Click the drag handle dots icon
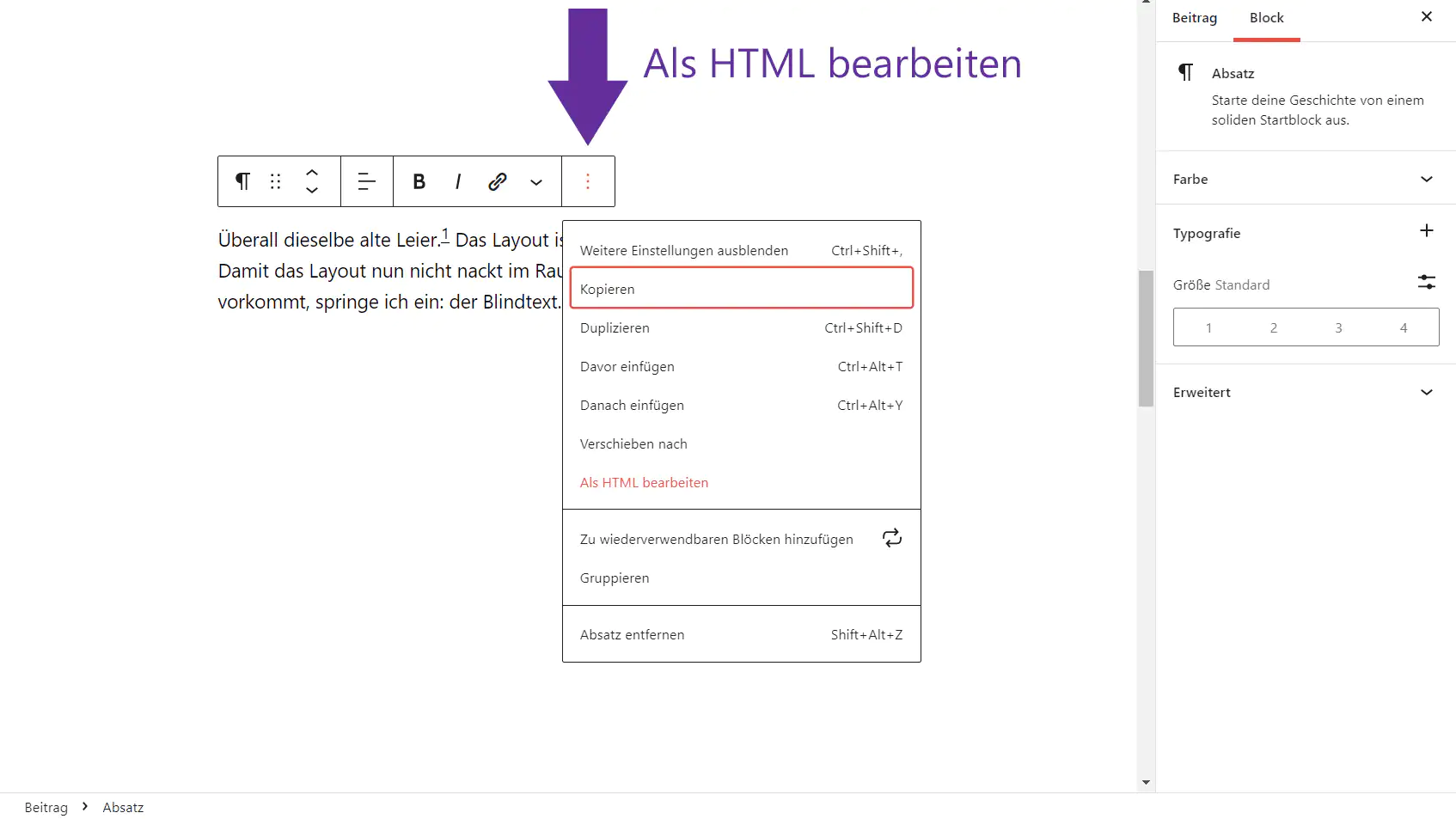1456x819 pixels. pos(276,181)
